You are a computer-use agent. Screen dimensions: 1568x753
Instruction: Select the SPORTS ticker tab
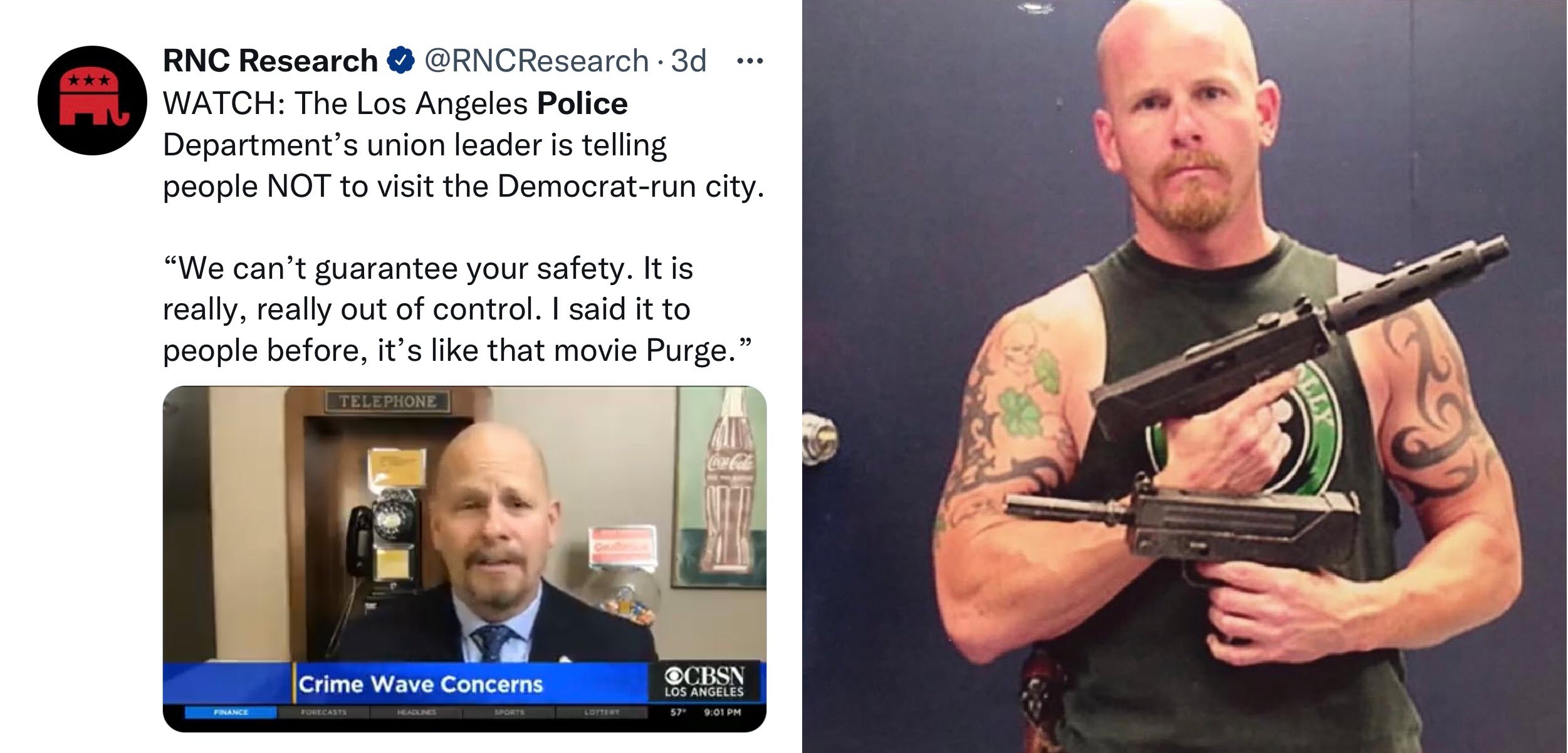(508, 712)
